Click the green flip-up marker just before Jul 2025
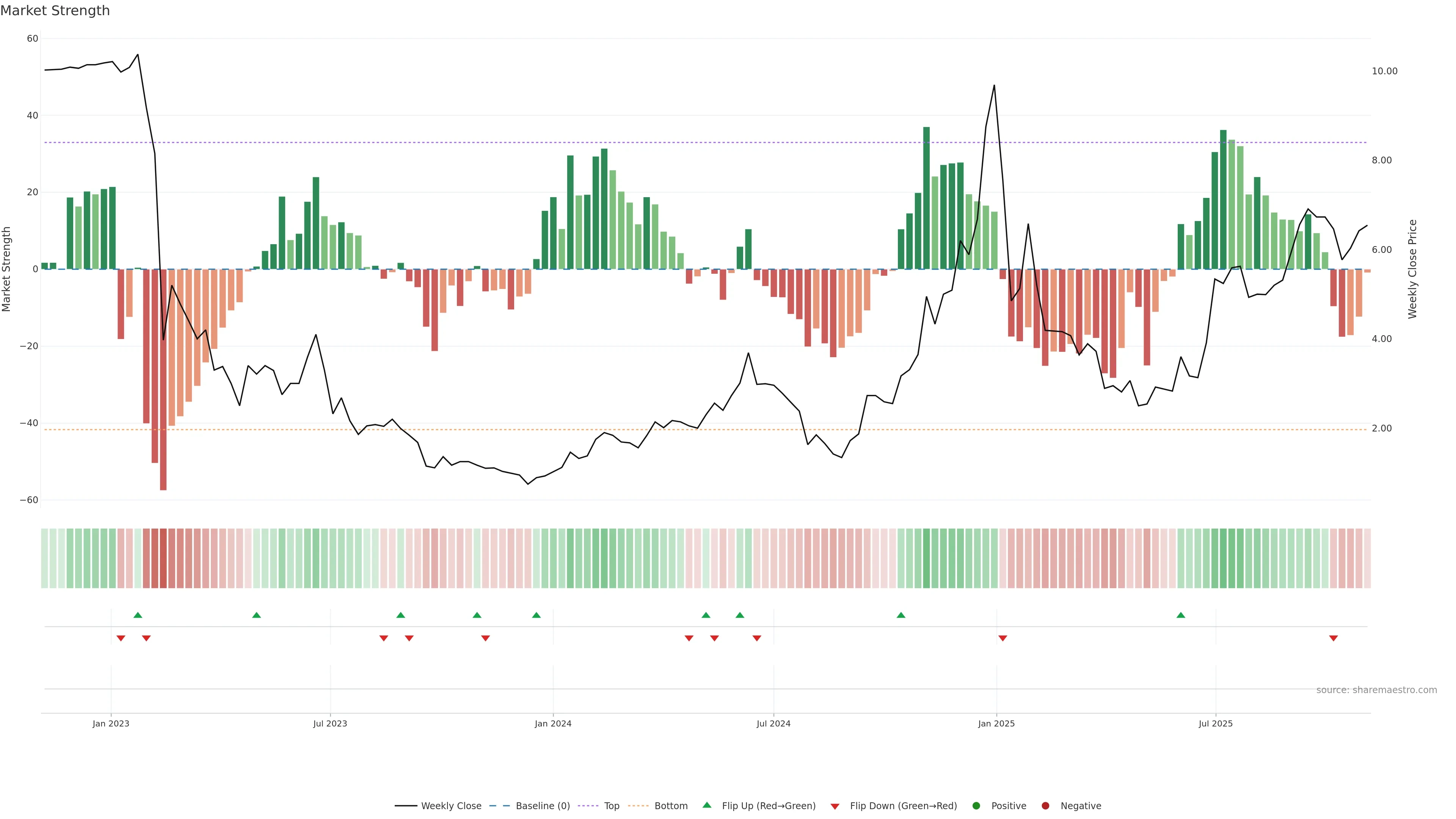 click(1181, 615)
